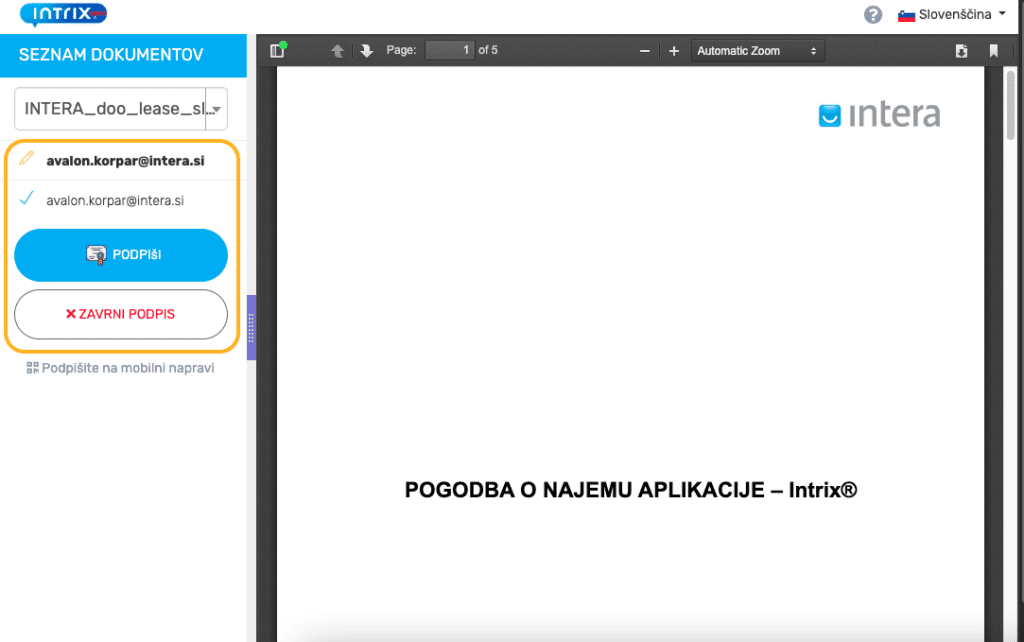
Task: Go to the previous page with the up arrow
Action: (x=339, y=49)
